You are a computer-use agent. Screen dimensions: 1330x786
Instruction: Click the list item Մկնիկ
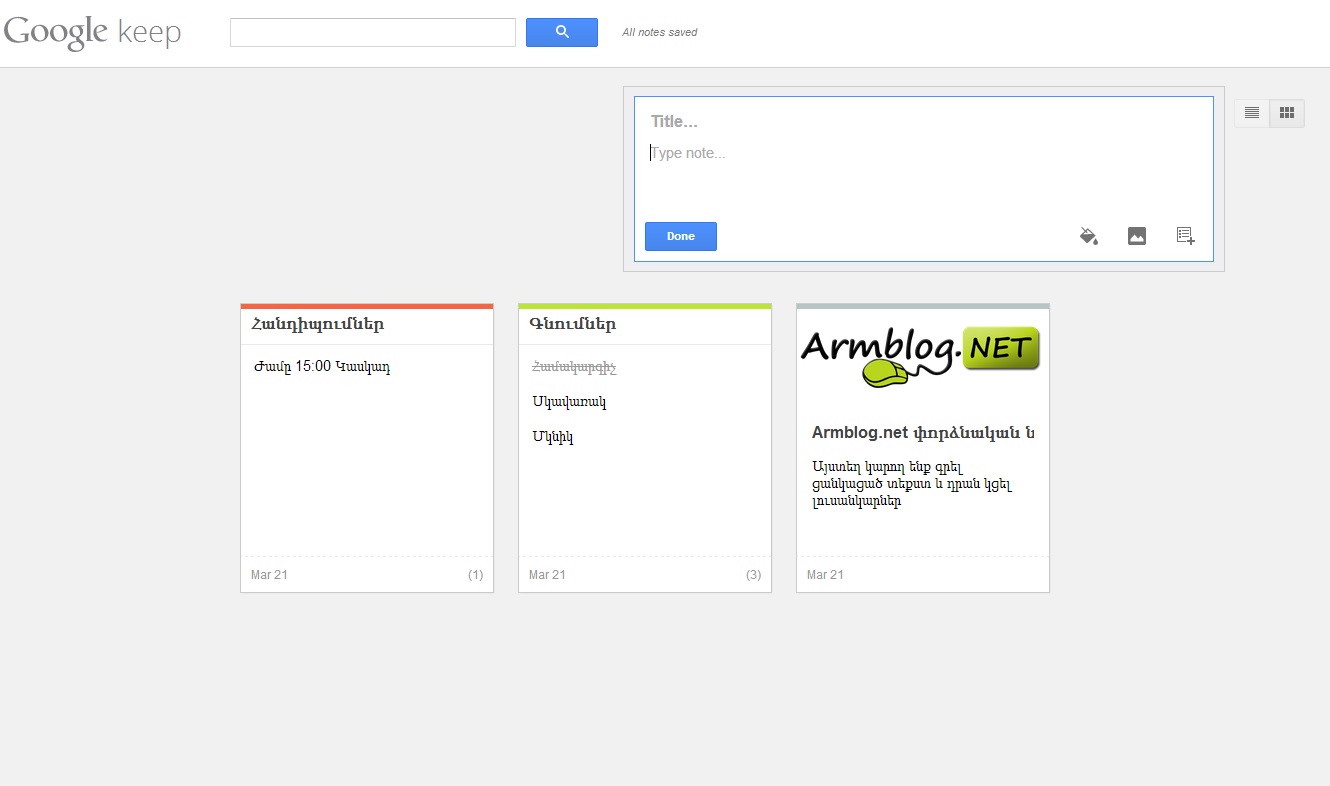pos(553,437)
